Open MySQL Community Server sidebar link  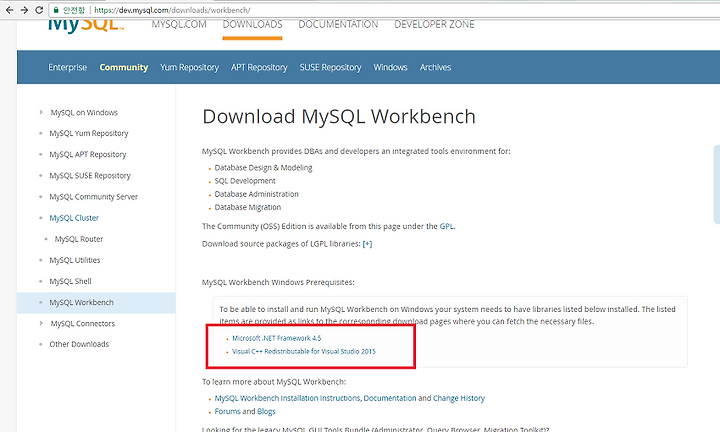pos(94,196)
